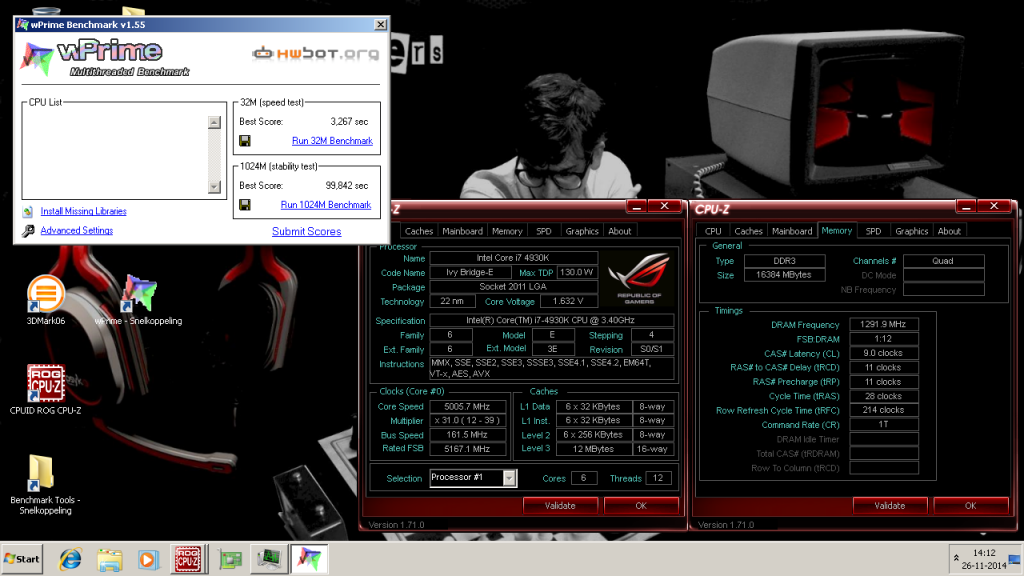Click the Channels value Quad
Viewport: 1024px width, 576px height.
[x=943, y=261]
